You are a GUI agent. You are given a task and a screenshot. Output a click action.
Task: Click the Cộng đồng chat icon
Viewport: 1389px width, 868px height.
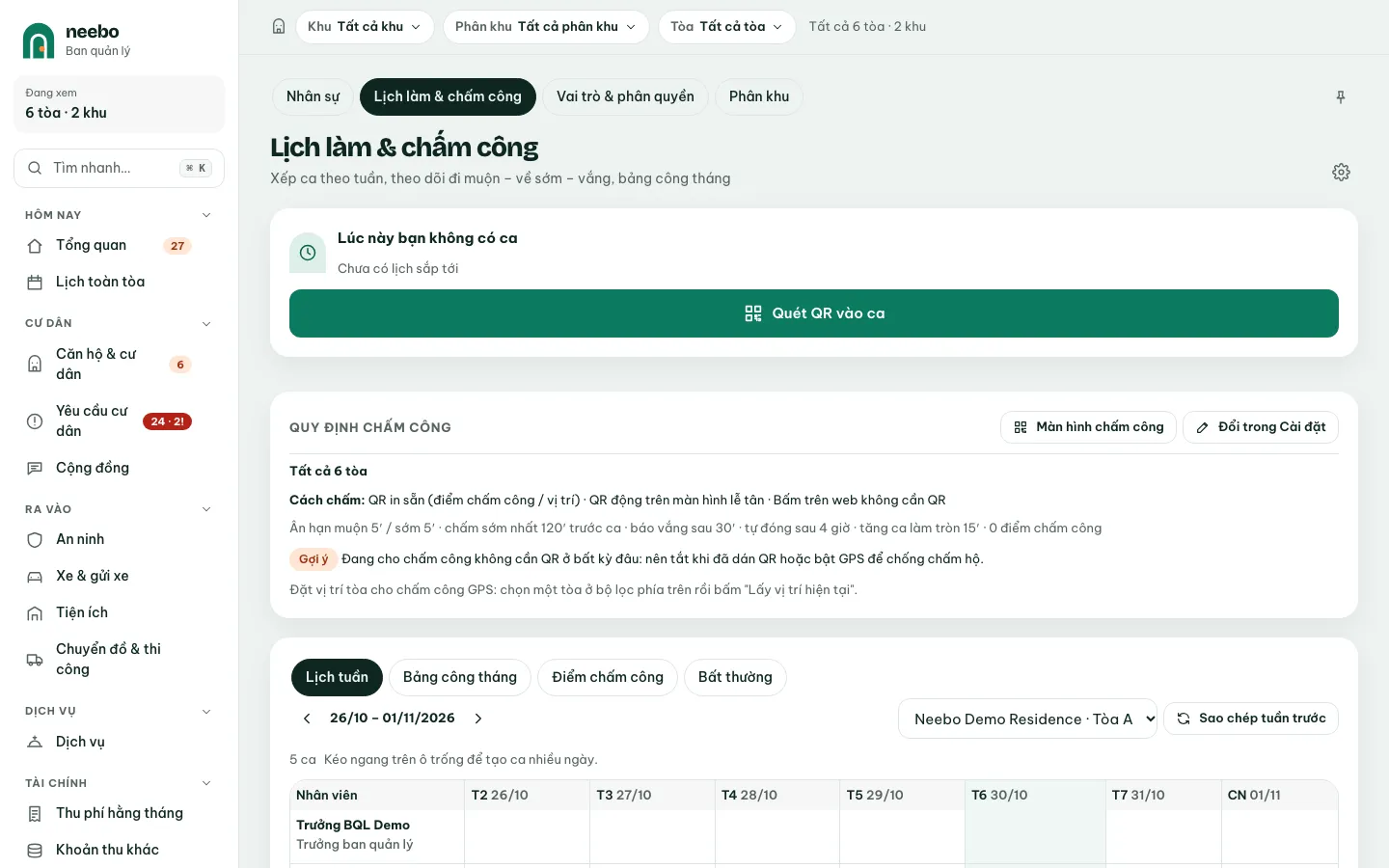[x=35, y=469]
